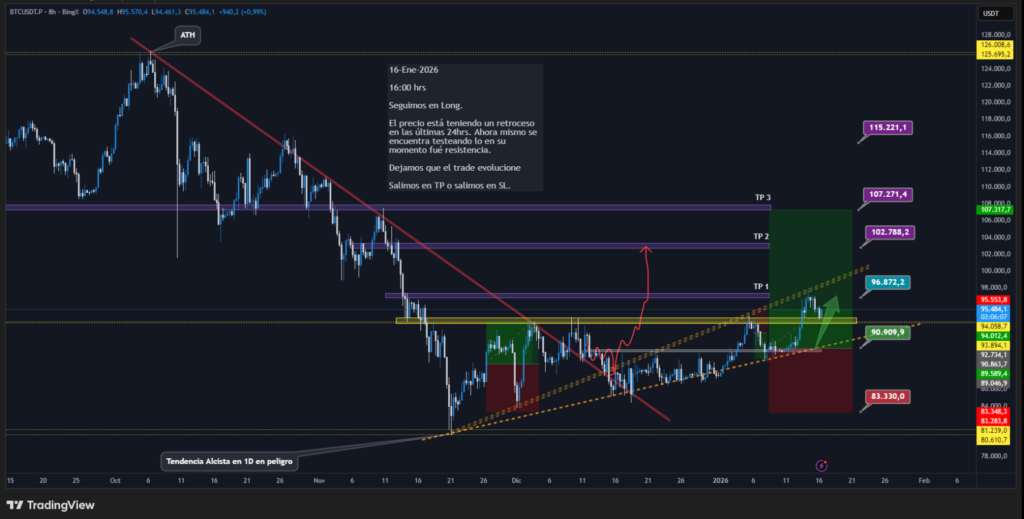Select the 102.788,2 purple price callout
Screen dimensions: 1024x519
[889, 232]
